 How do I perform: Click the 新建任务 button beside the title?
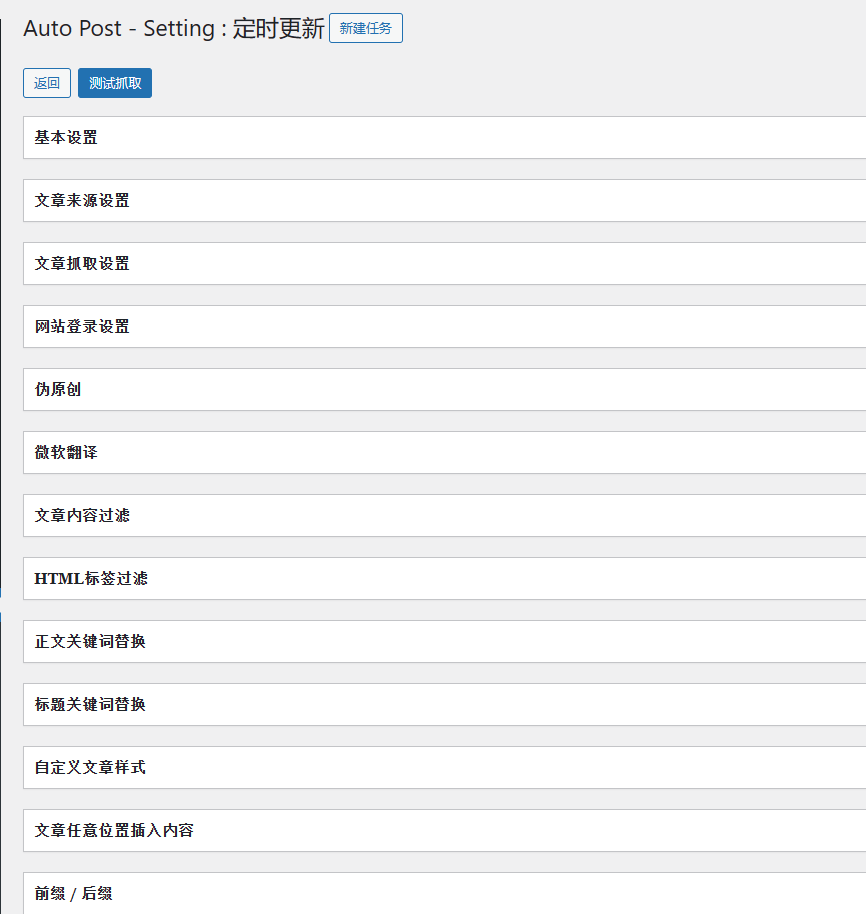365,29
